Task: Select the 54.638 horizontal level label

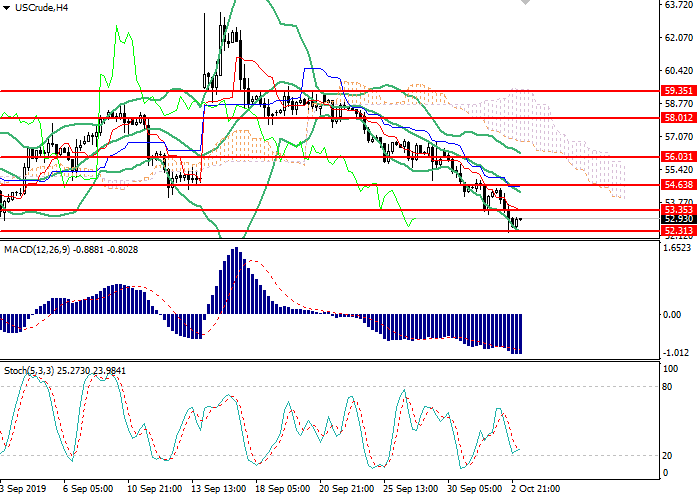Action: click(x=679, y=185)
